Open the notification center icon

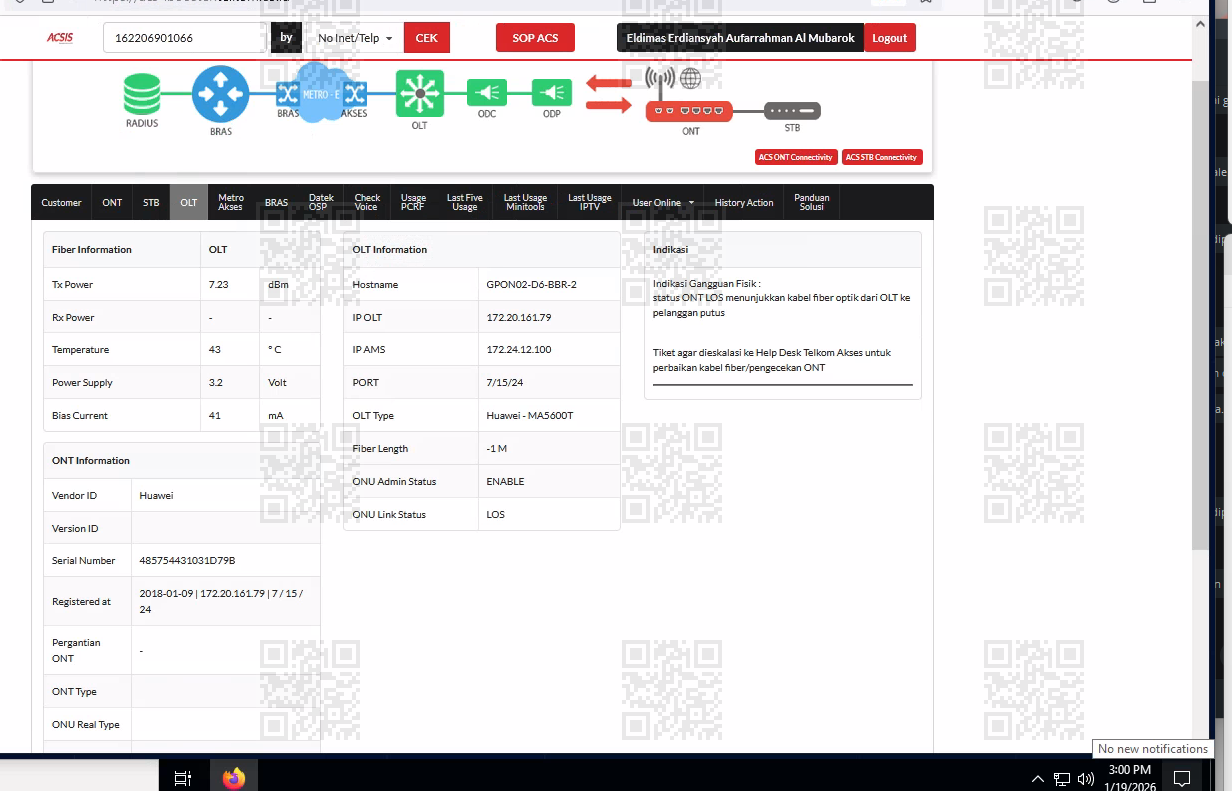pyautogui.click(x=1181, y=778)
